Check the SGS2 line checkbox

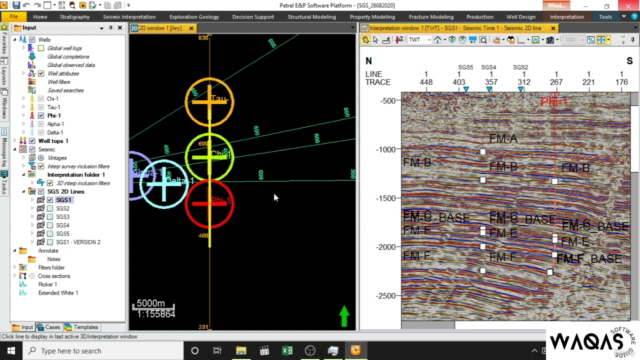pyautogui.click(x=50, y=209)
